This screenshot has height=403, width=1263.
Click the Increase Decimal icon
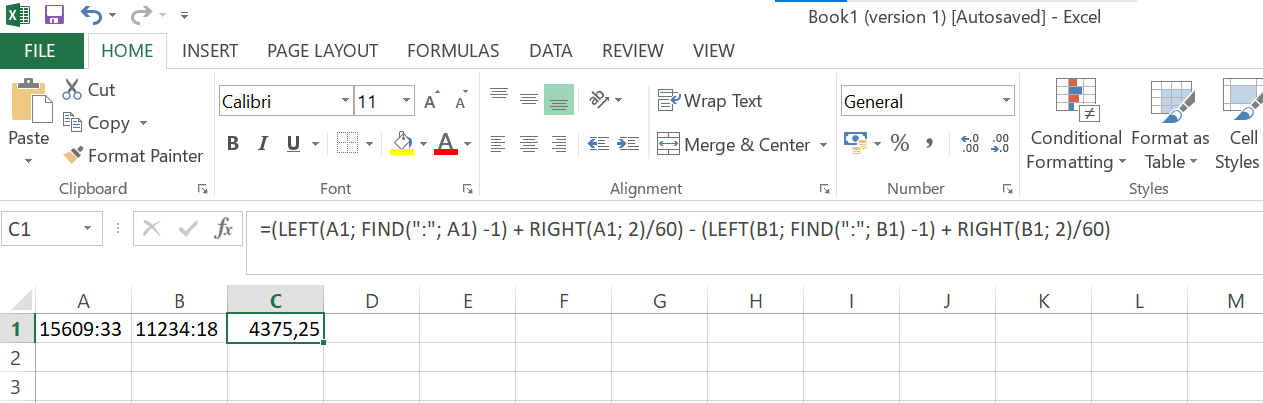click(x=969, y=144)
